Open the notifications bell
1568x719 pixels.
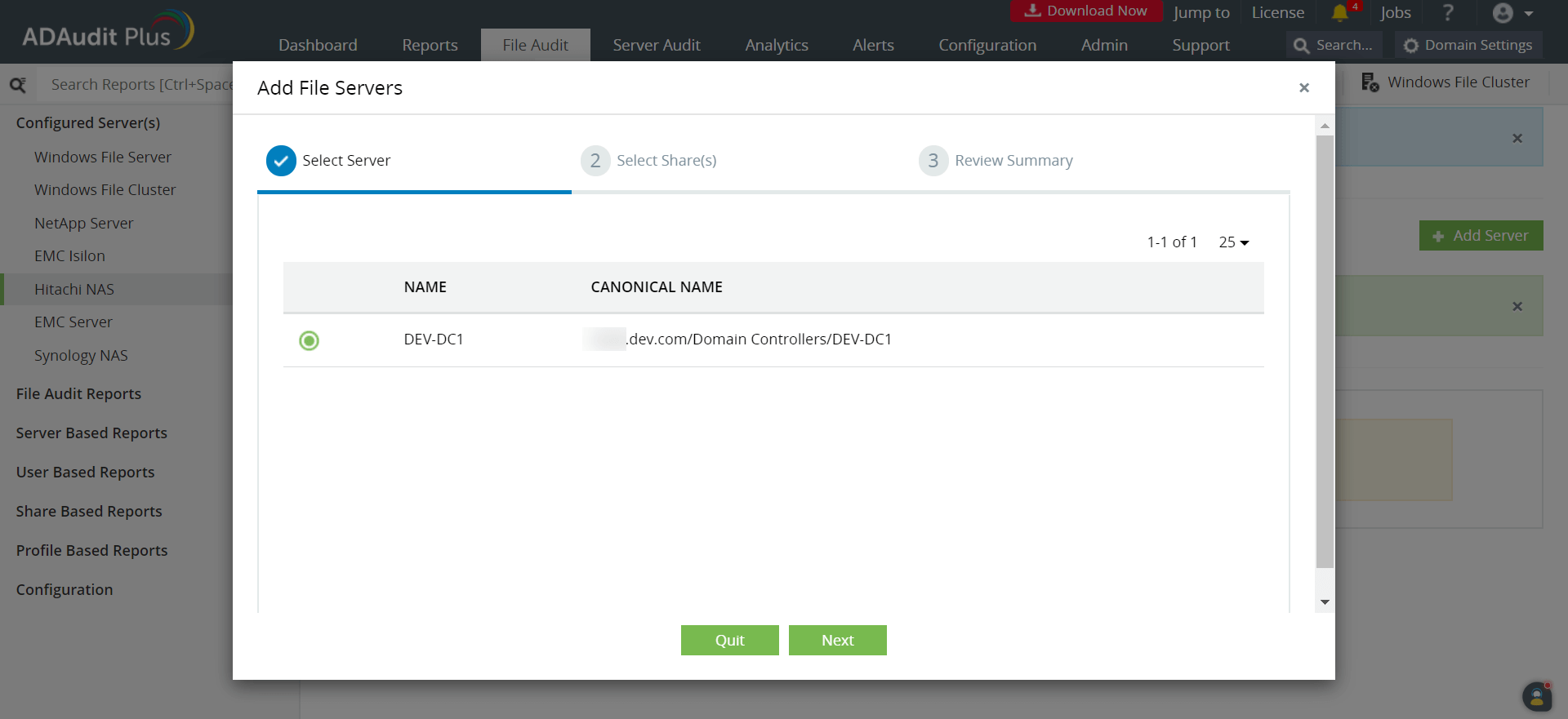point(1340,13)
